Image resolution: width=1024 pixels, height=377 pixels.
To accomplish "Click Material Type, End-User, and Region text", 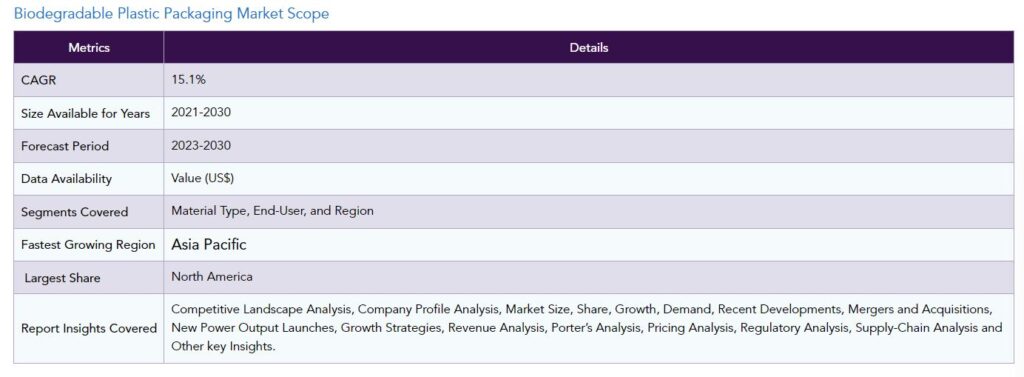I will [x=272, y=211].
